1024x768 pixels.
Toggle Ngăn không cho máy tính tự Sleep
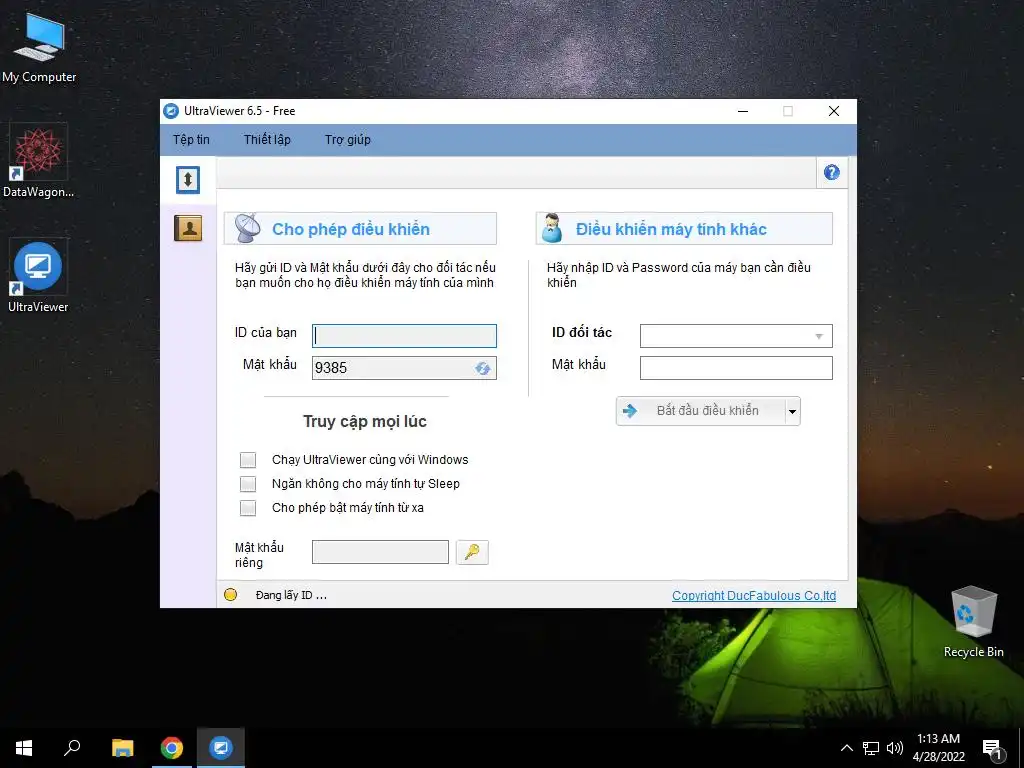click(248, 484)
